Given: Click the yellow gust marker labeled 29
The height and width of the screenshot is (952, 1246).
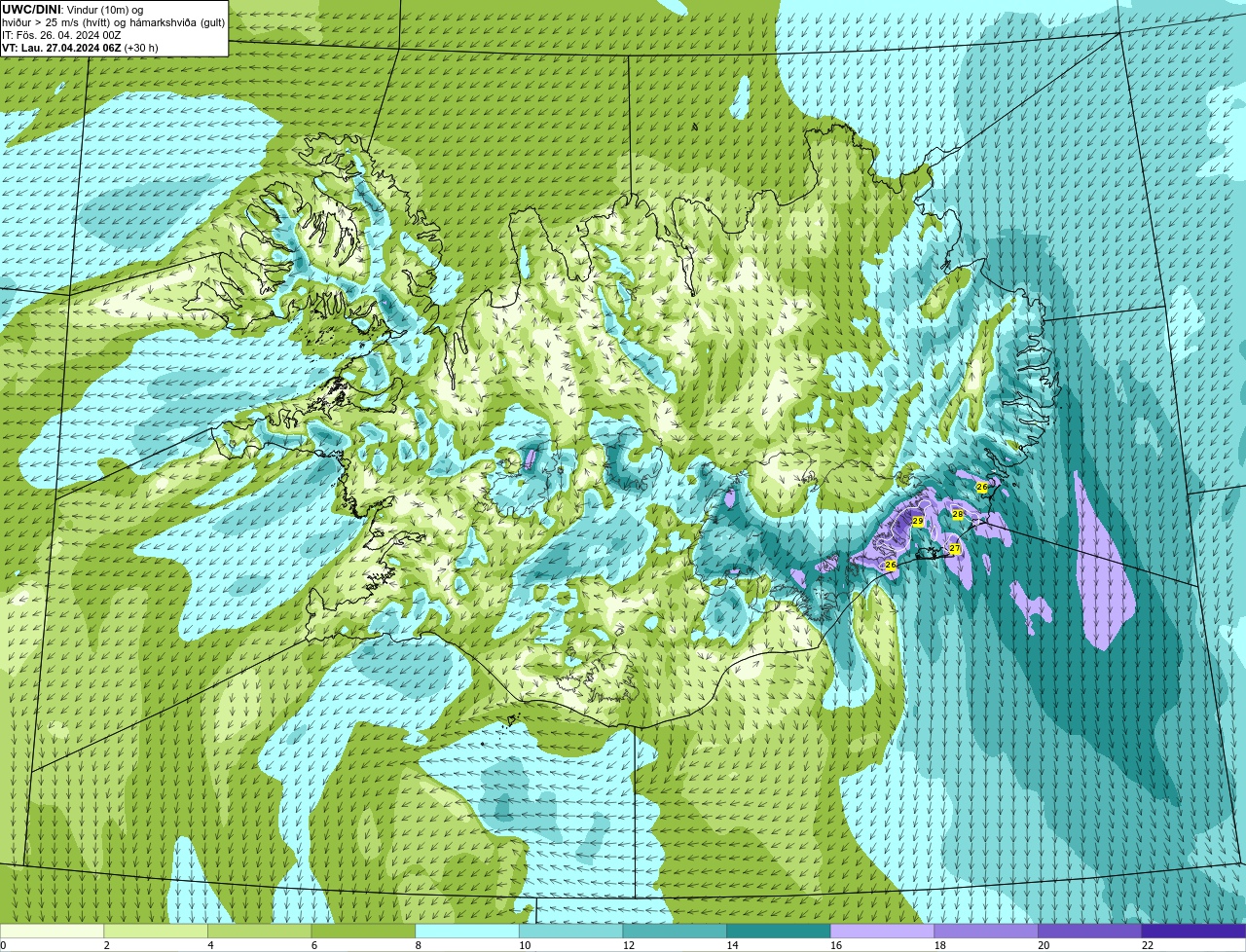Looking at the screenshot, I should click(918, 522).
